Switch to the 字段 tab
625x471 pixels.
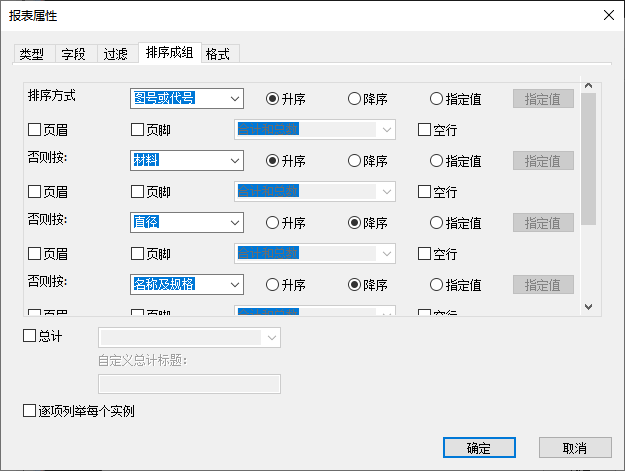point(73,54)
